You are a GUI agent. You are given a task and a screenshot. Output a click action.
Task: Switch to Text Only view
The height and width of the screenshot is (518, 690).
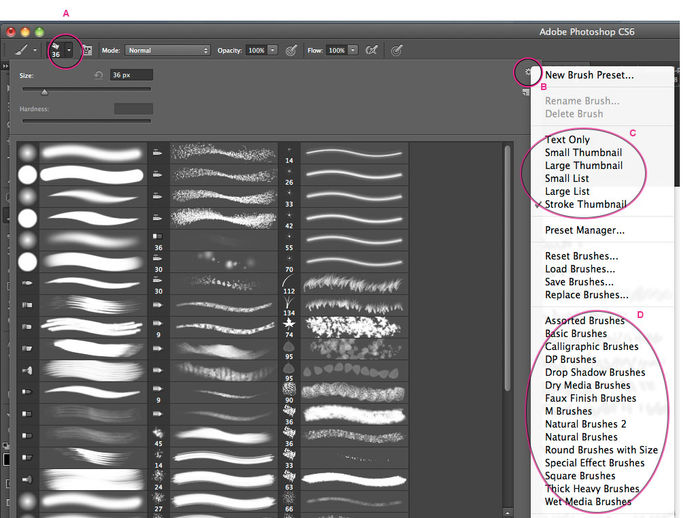coord(567,140)
